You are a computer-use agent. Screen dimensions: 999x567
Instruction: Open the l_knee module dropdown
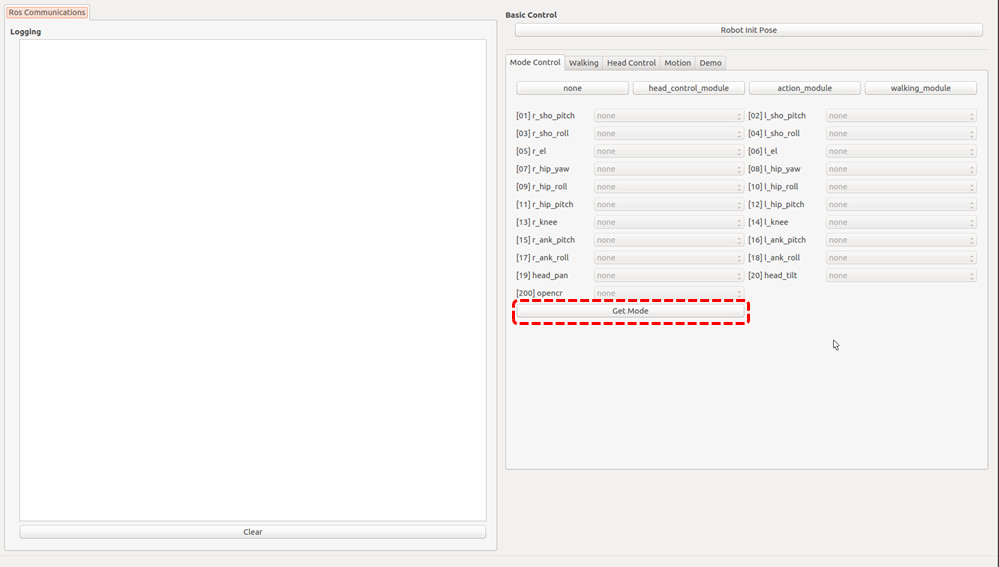click(x=901, y=223)
